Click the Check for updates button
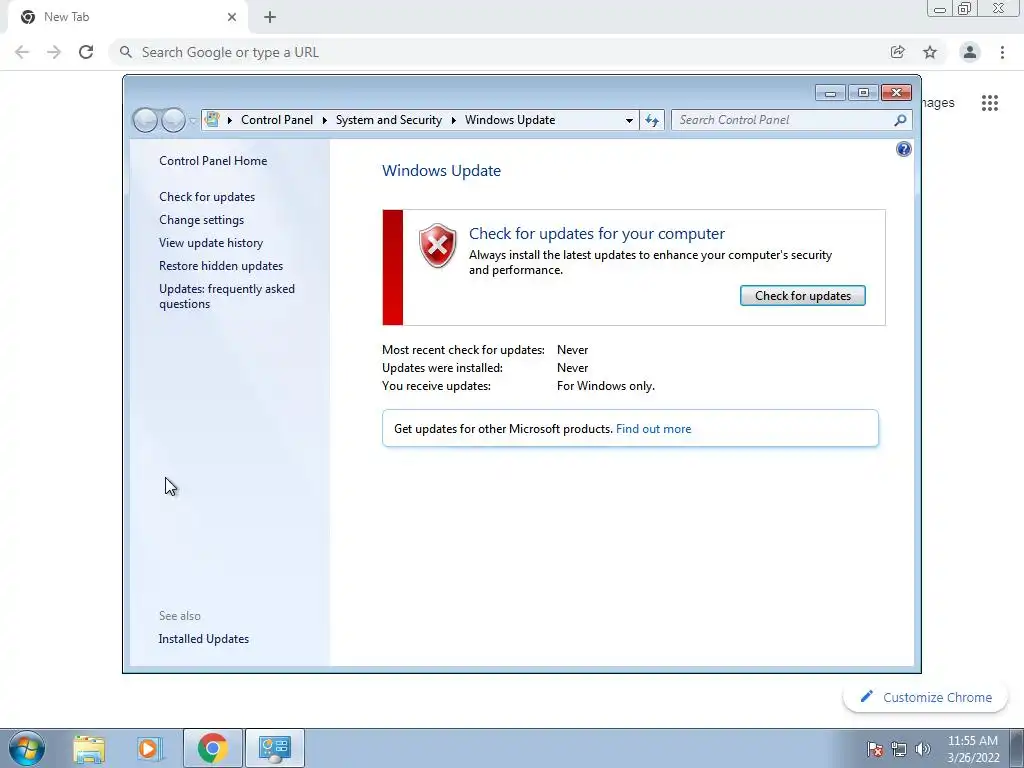1024x768 pixels. (x=803, y=296)
